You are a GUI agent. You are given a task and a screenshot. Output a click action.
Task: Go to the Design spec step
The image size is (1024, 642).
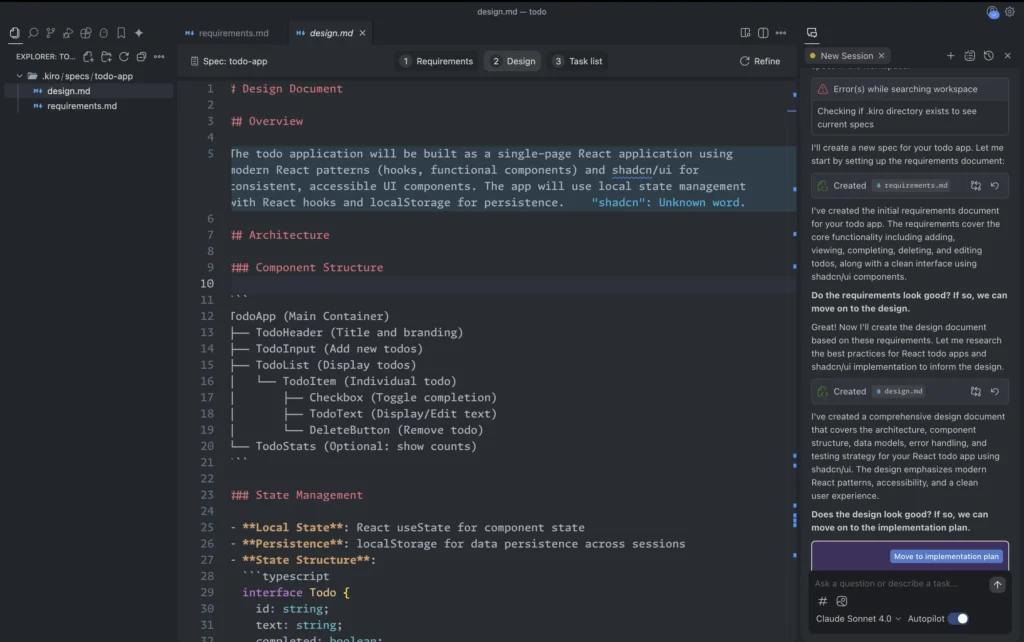click(x=513, y=61)
